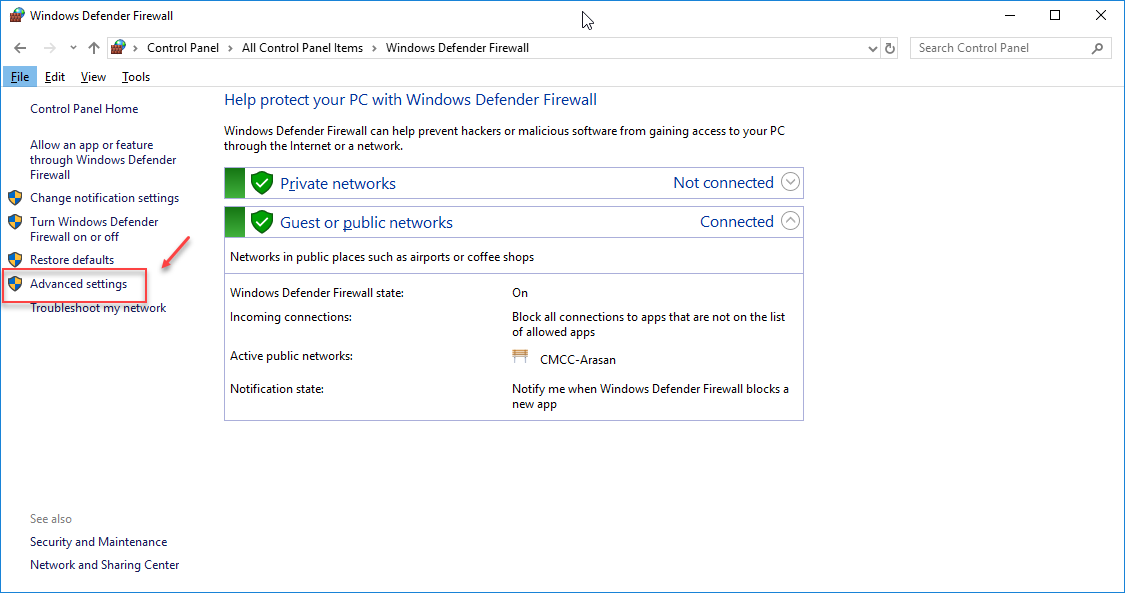The width and height of the screenshot is (1125, 593).
Task: Click the Back navigation arrow
Action: (21, 48)
